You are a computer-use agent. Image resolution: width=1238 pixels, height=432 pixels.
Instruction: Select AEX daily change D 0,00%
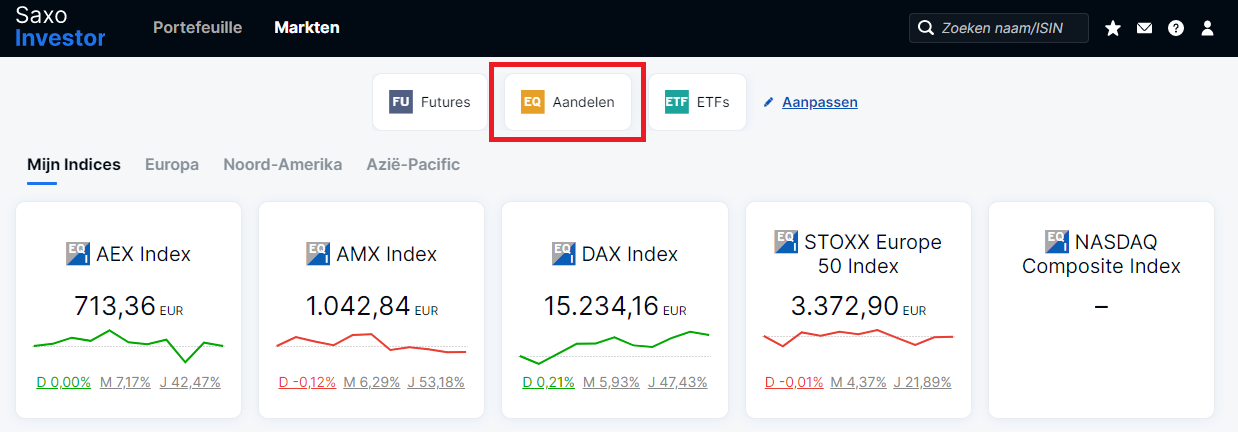(64, 382)
